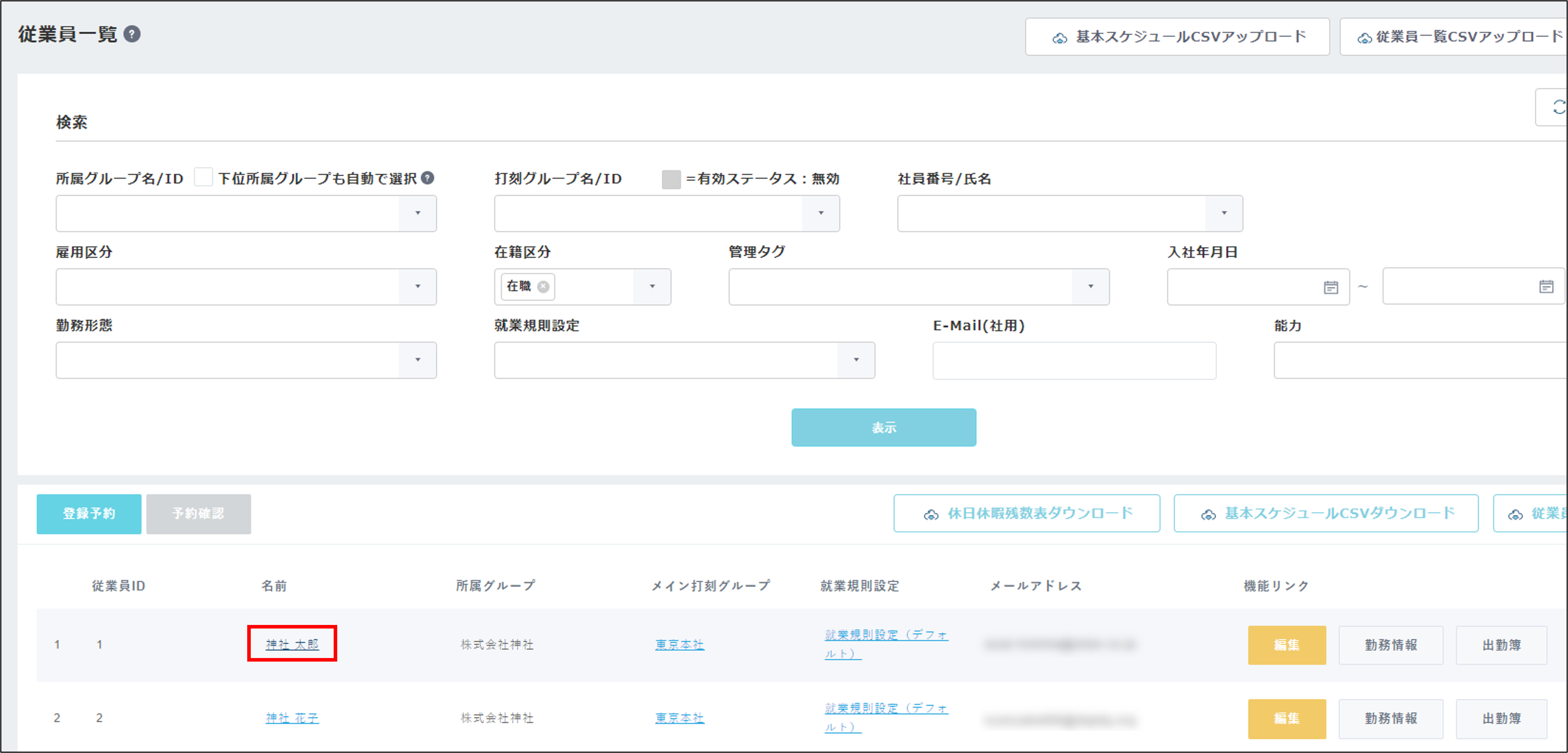
Task: Click the yellow 編集 button for 神社 花子
Action: (x=1287, y=718)
